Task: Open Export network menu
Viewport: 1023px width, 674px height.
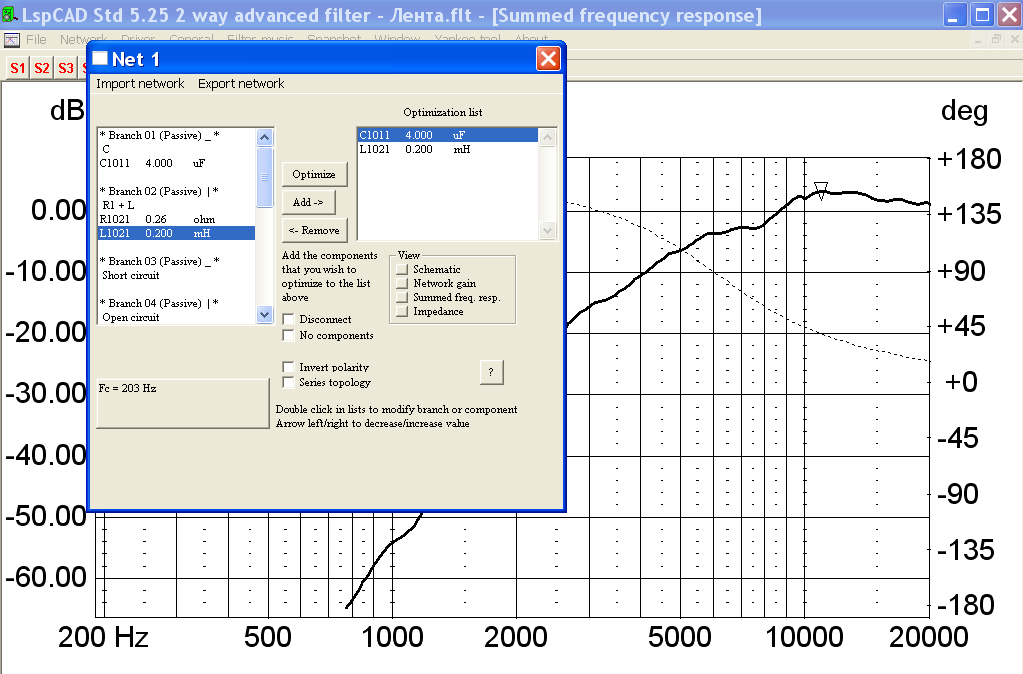Action: (241, 84)
